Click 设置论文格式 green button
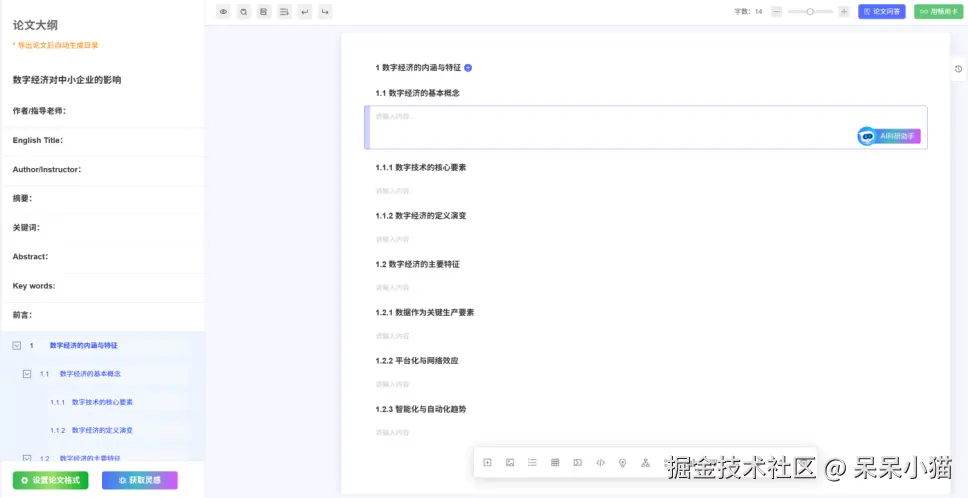The height and width of the screenshot is (498, 969). (51, 480)
